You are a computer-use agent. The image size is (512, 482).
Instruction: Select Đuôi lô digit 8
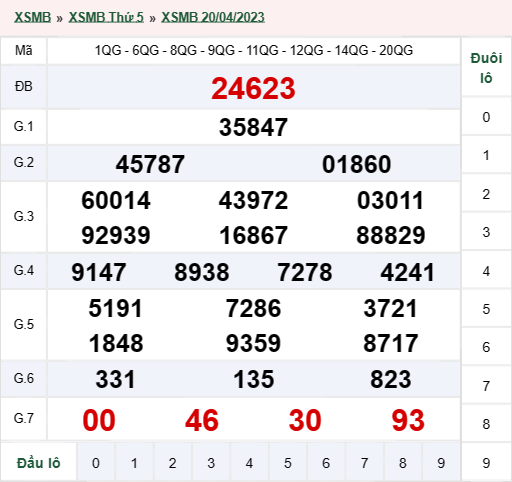pos(486,424)
